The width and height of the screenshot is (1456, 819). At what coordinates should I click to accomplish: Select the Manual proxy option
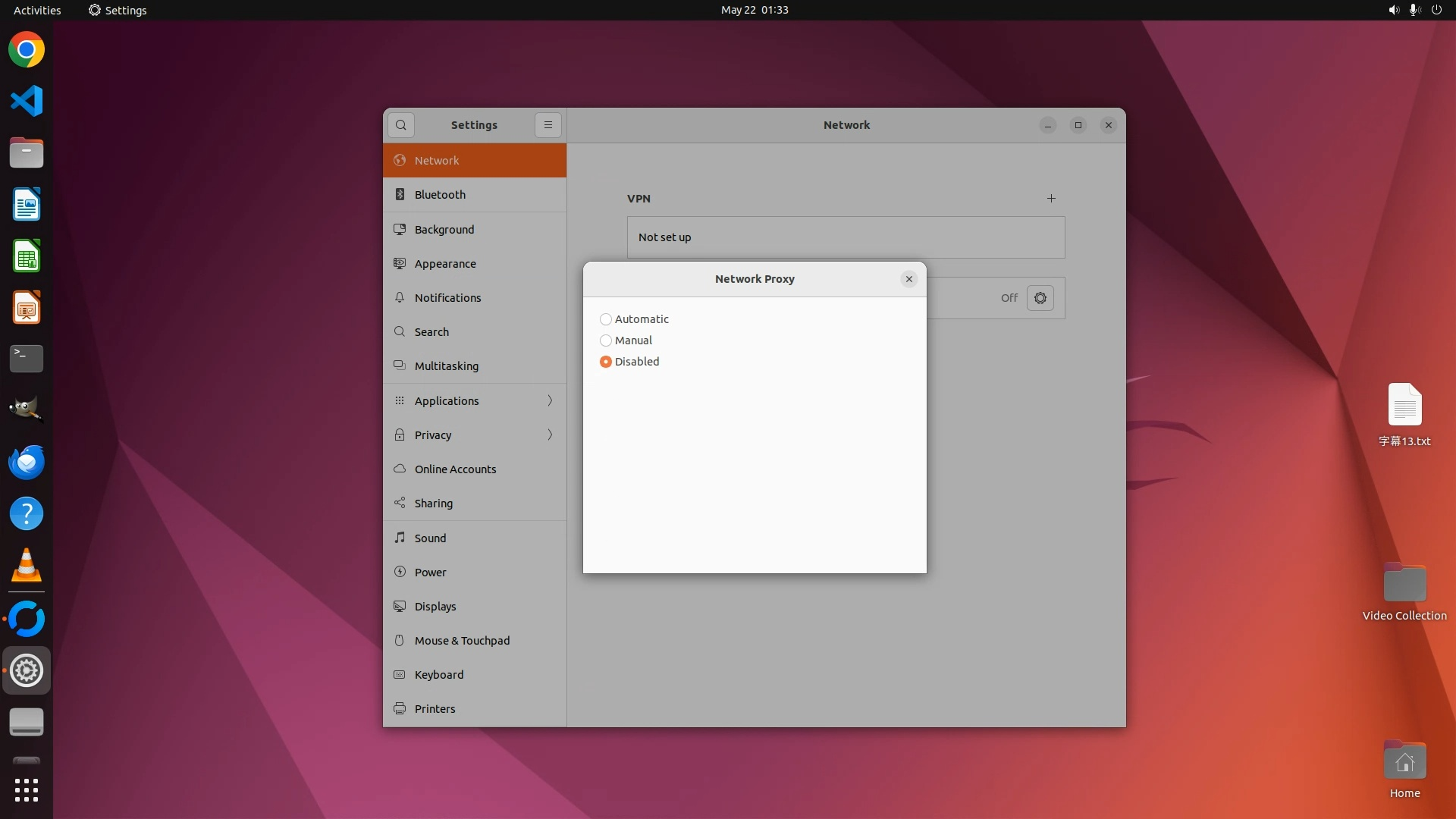[x=606, y=340]
